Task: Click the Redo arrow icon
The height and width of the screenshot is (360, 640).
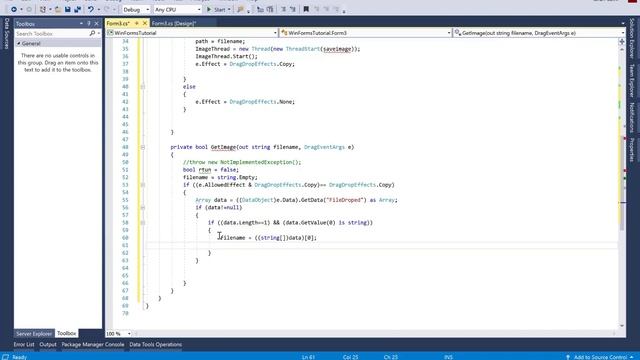Action: [107, 9]
